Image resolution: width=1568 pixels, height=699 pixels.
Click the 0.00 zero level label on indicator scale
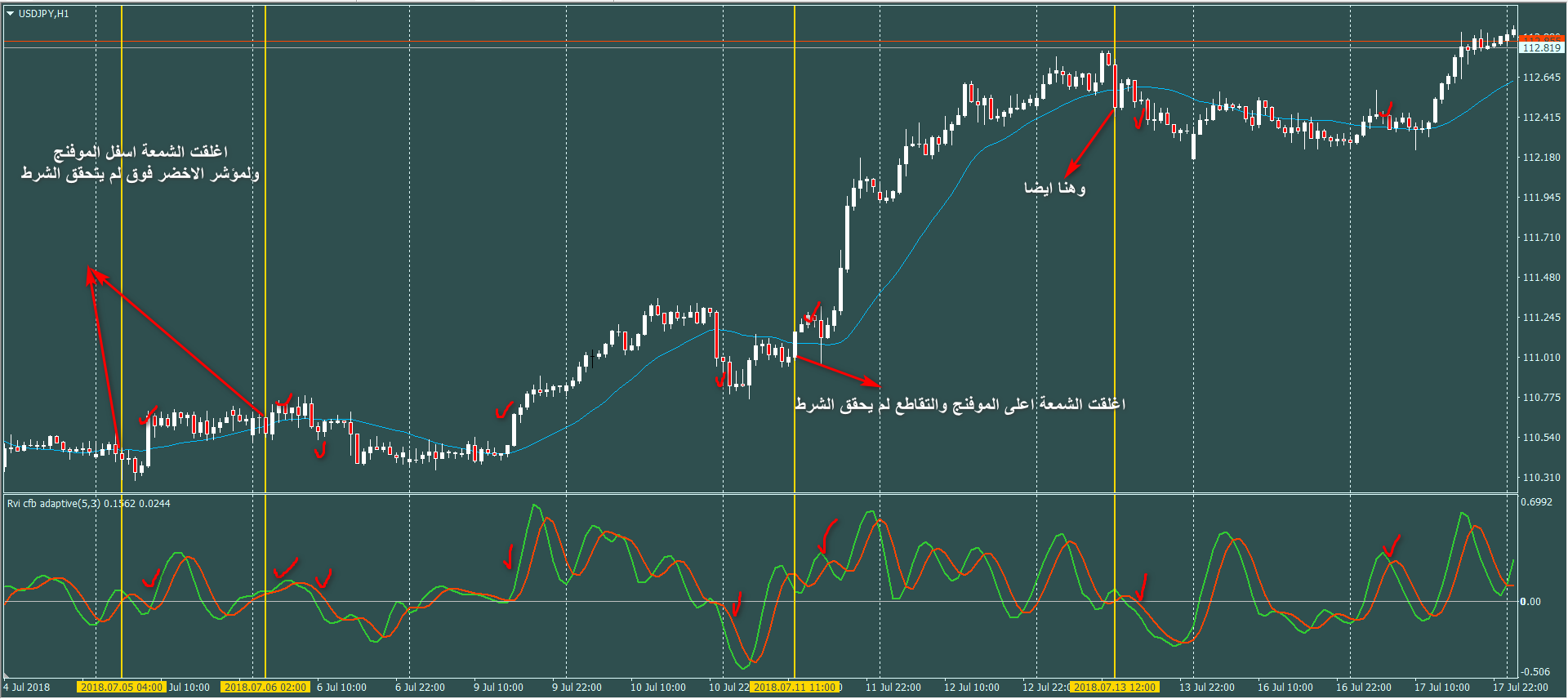point(1530,602)
